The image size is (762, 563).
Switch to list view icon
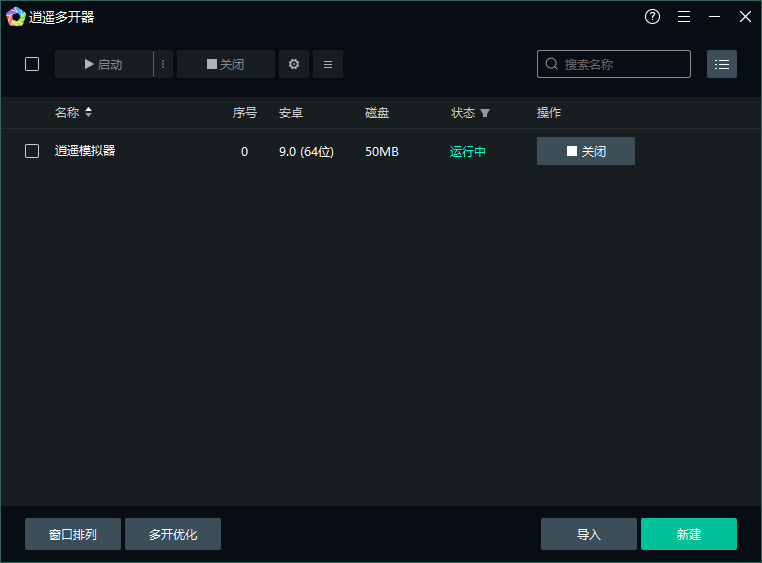coord(722,64)
